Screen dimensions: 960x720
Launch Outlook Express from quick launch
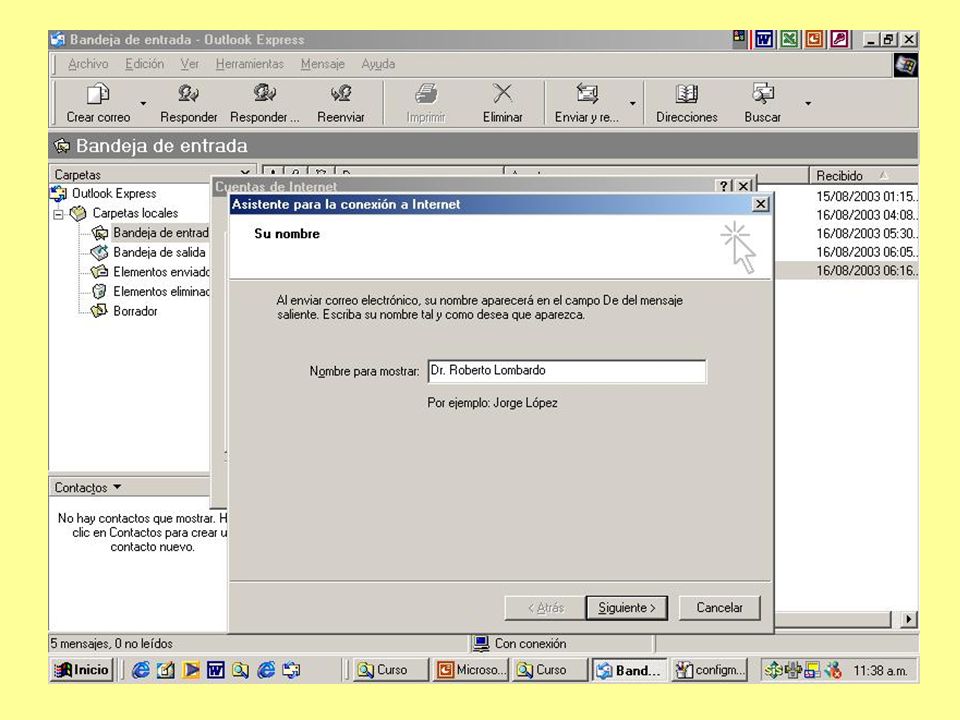pyautogui.click(x=291, y=670)
